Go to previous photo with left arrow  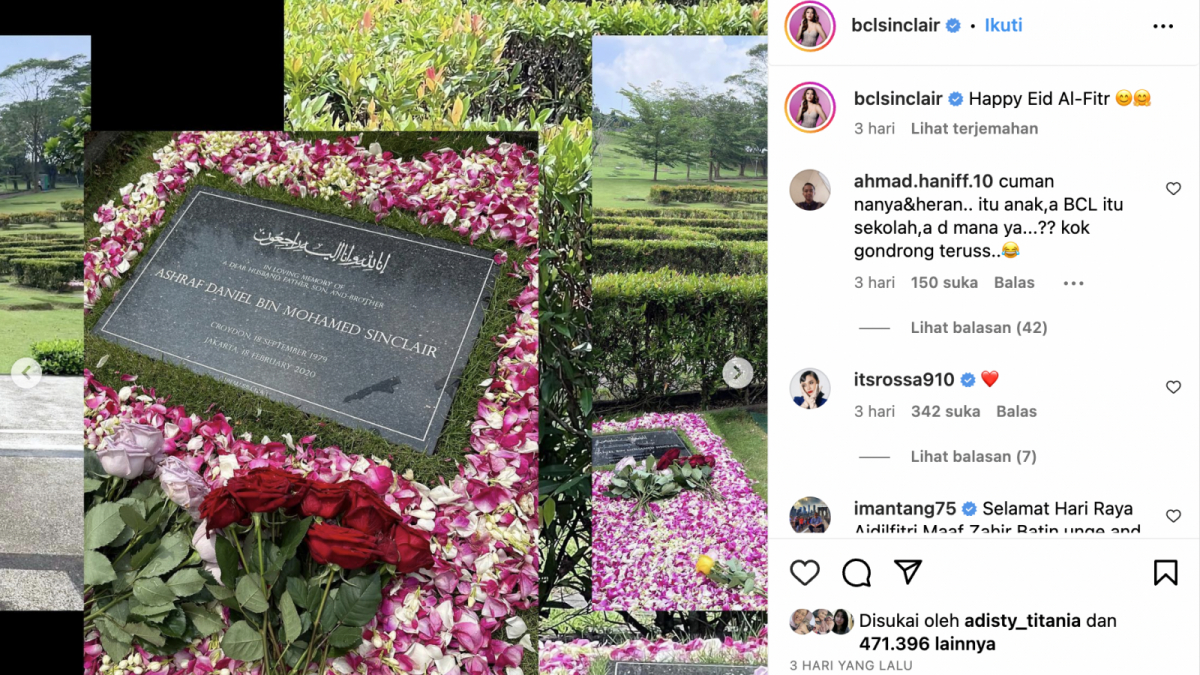click(26, 373)
